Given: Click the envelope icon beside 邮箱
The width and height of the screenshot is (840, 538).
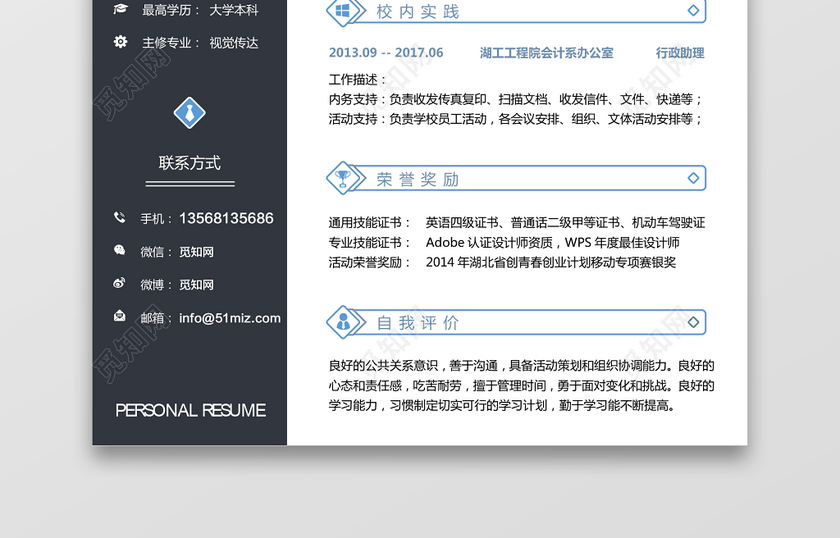Looking at the screenshot, I should tap(119, 316).
